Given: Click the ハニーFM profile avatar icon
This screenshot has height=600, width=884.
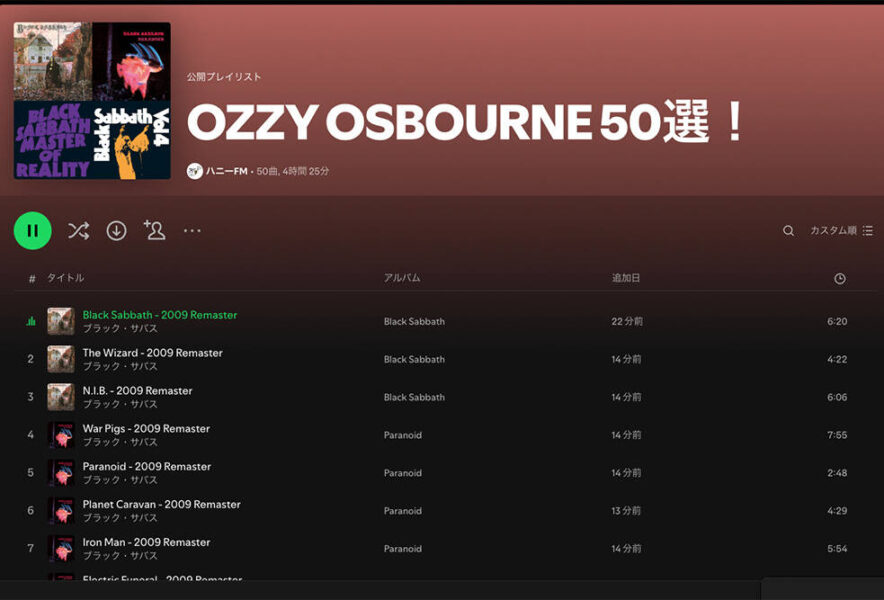Looking at the screenshot, I should pos(195,171).
